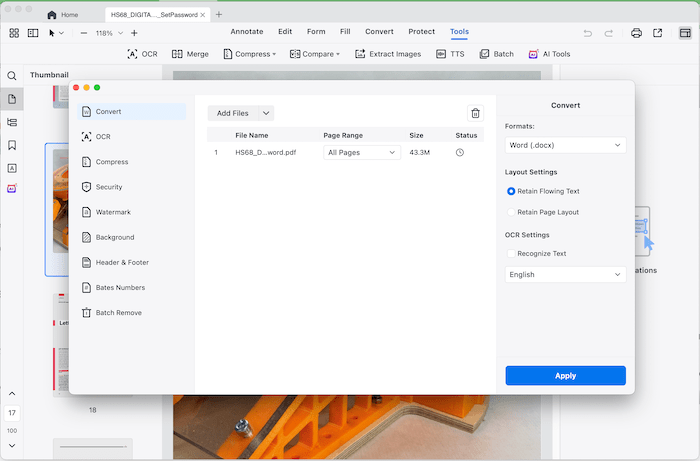Open the Word (.docx) format dropdown

pos(565,145)
